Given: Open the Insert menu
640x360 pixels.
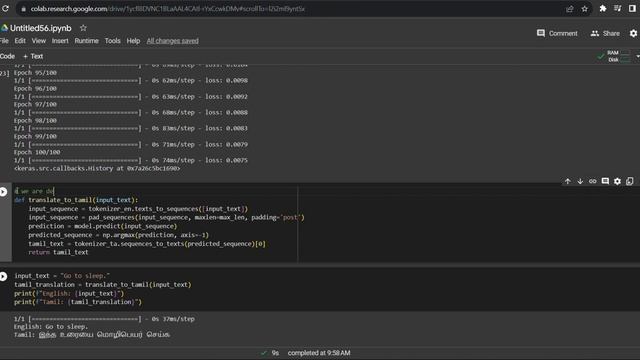Looking at the screenshot, I should pos(60,41).
